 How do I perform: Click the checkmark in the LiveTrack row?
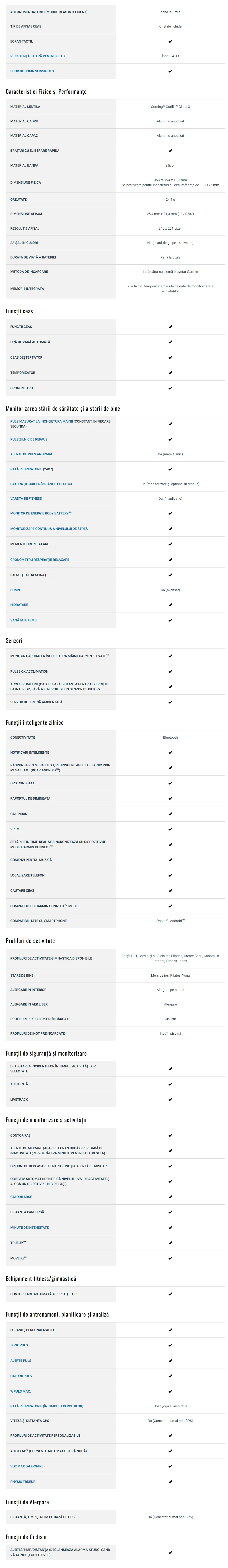(170, 1099)
